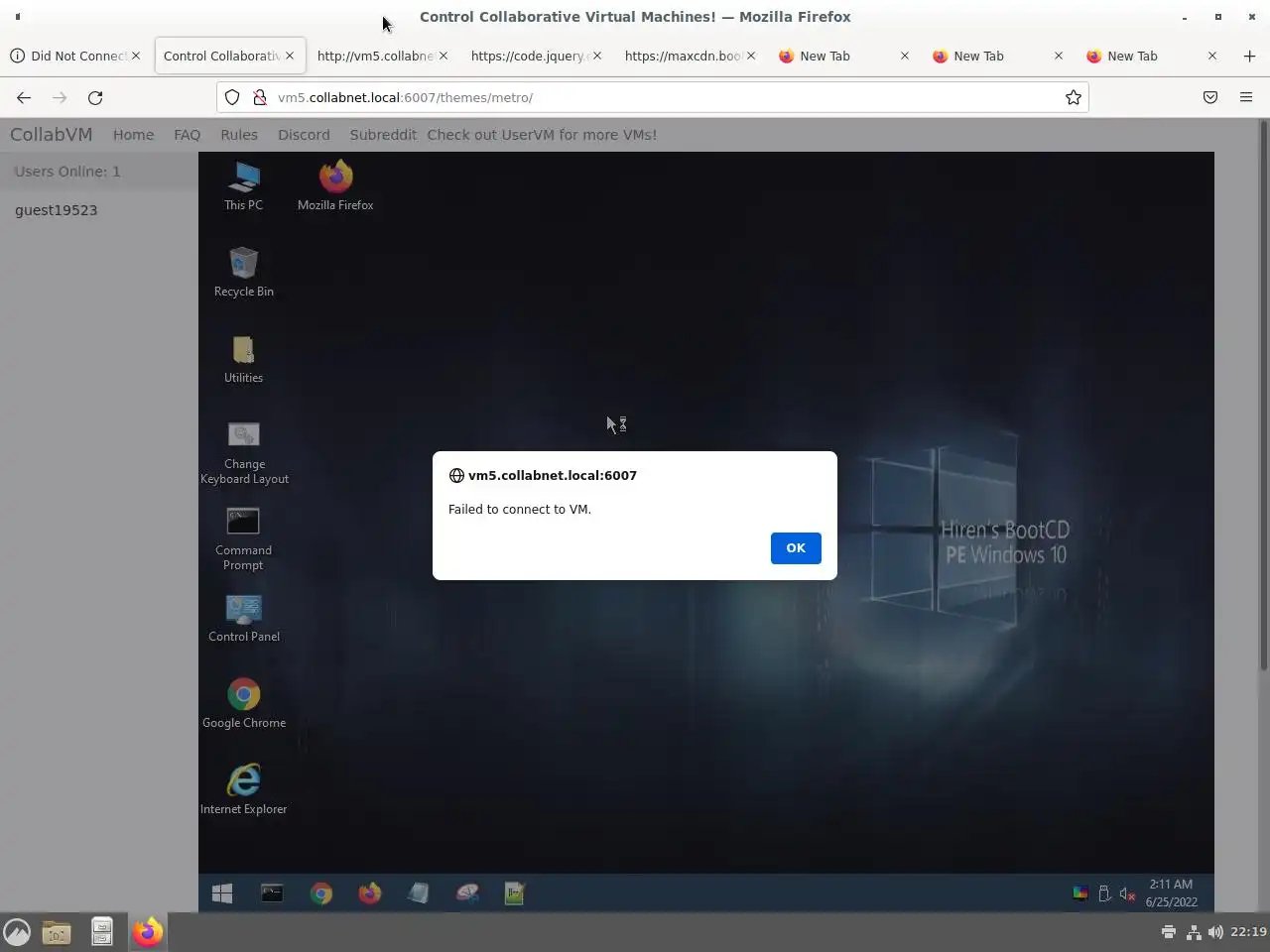Open This PC icon on VM desktop

[x=243, y=186]
